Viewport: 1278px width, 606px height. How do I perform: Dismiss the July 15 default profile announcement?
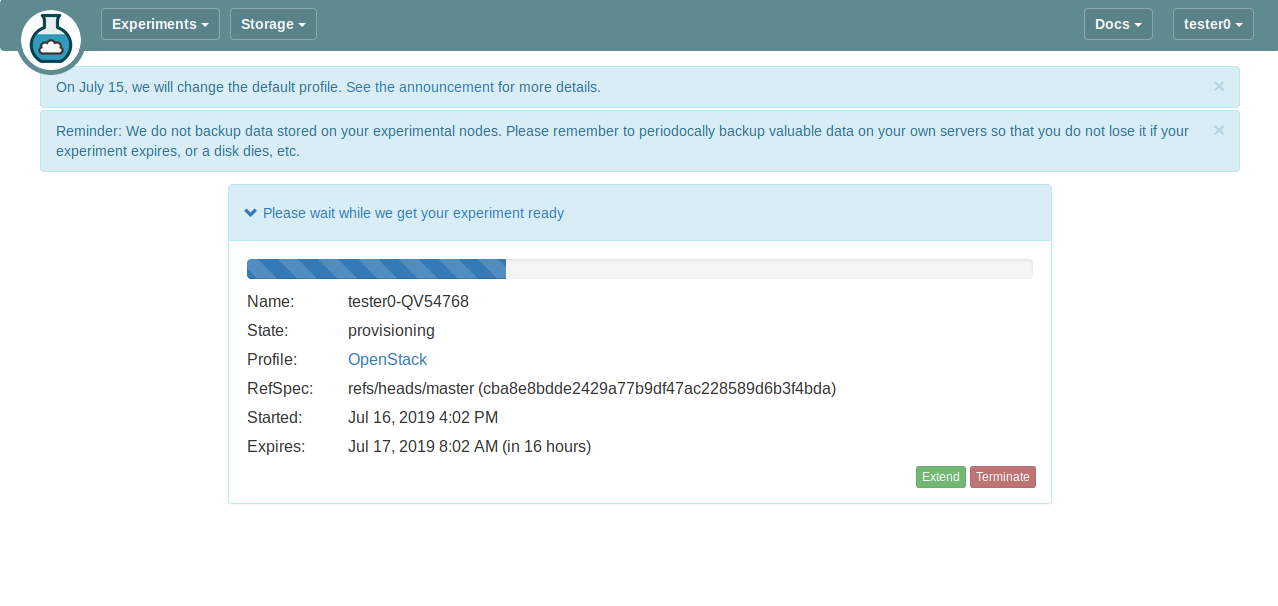(x=1218, y=86)
